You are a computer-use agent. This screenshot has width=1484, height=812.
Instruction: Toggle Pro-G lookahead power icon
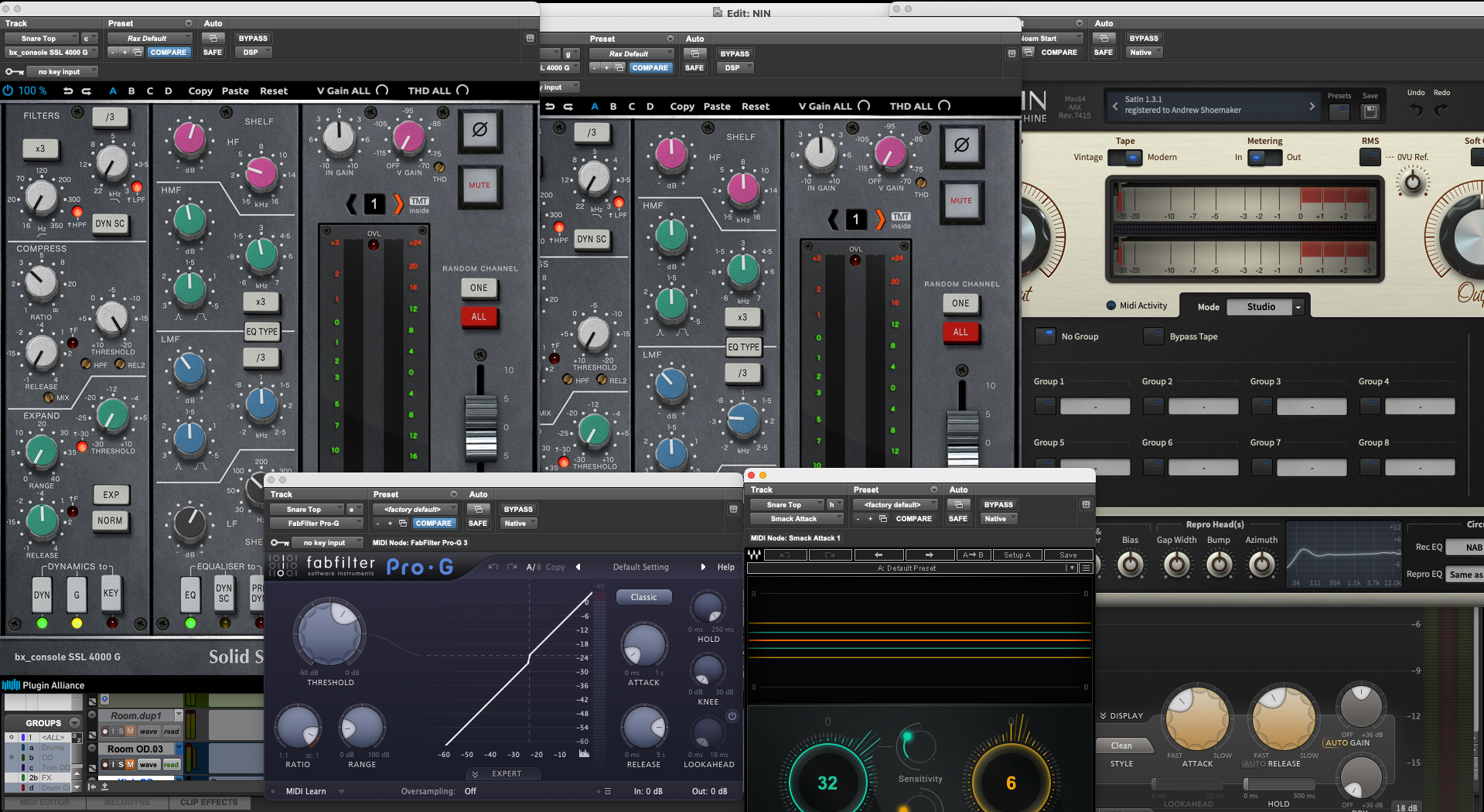point(732,716)
